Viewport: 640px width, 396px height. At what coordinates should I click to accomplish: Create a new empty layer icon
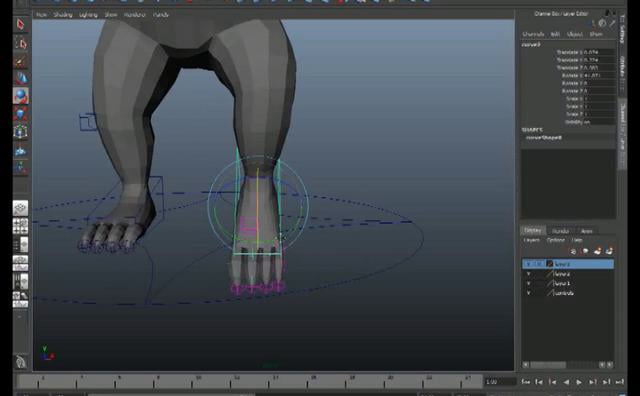click(598, 251)
